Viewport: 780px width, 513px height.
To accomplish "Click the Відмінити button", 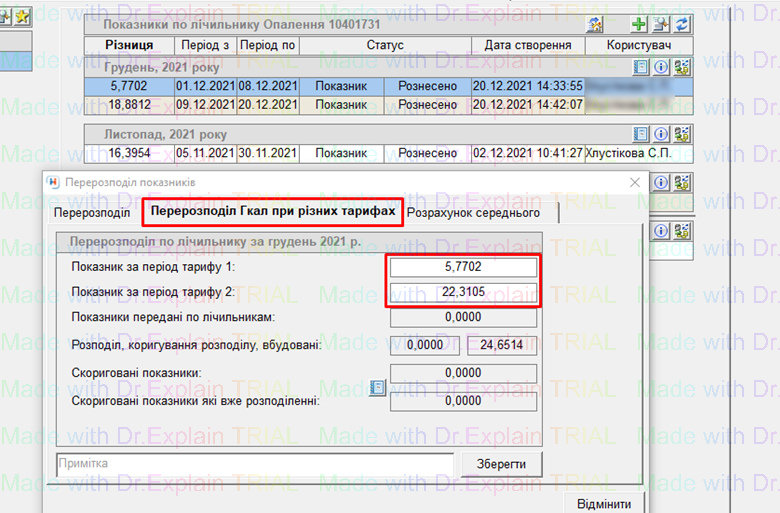I will (604, 504).
